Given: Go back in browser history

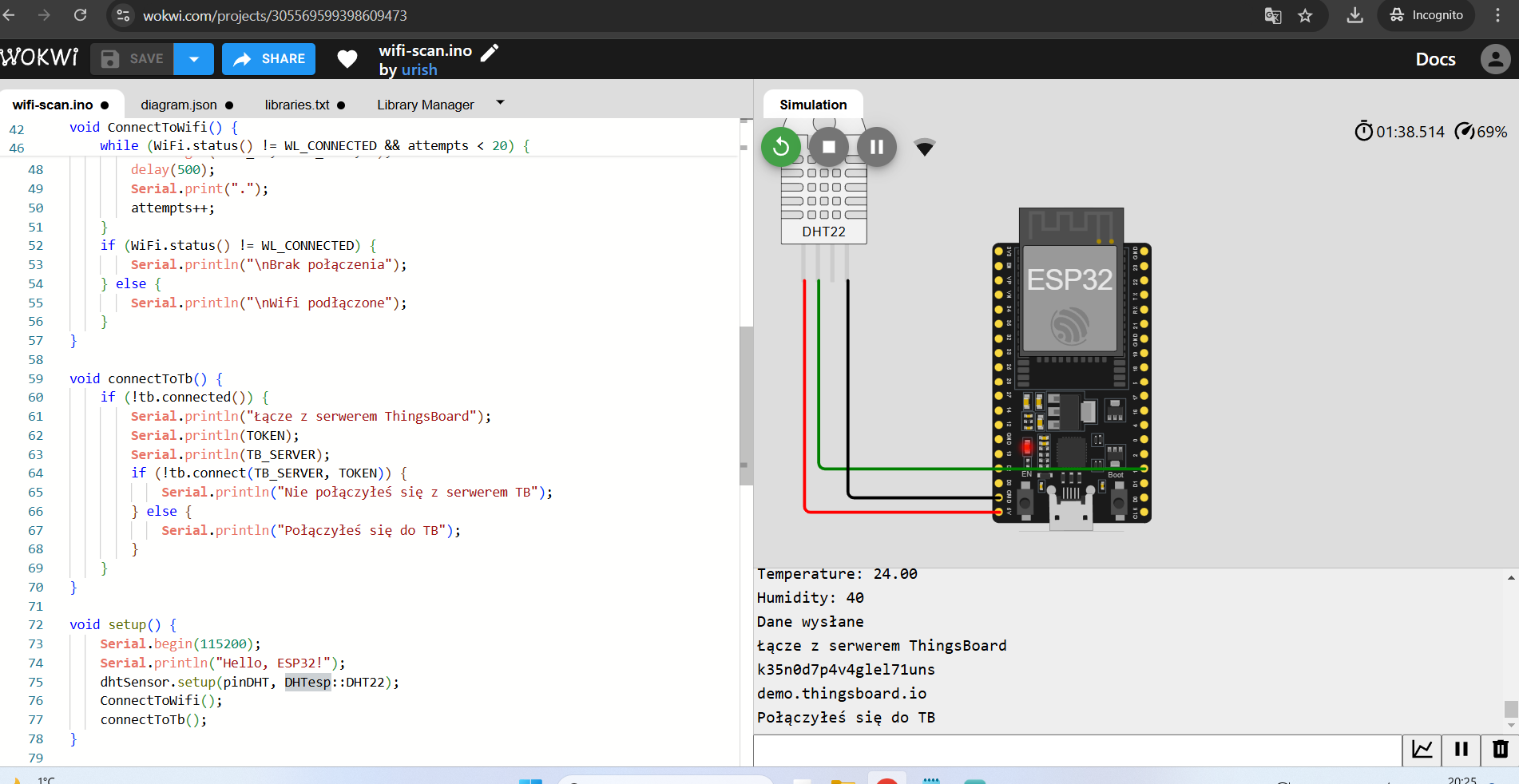Looking at the screenshot, I should click(10, 15).
